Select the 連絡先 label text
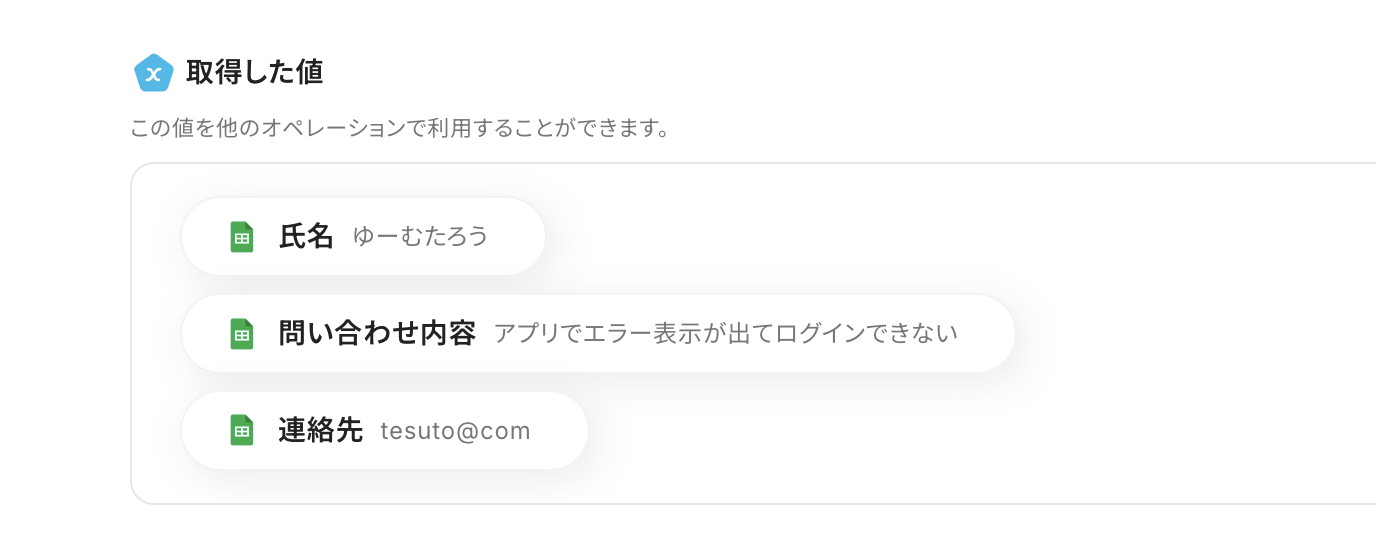 320,430
